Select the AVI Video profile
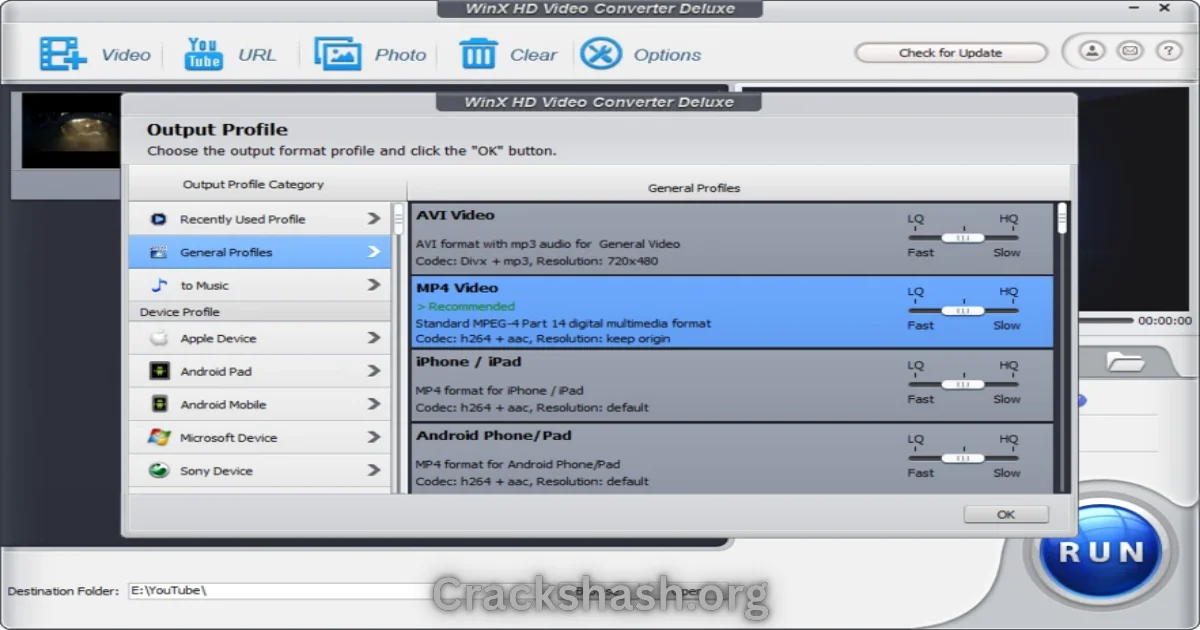The height and width of the screenshot is (630, 1200). tap(732, 238)
